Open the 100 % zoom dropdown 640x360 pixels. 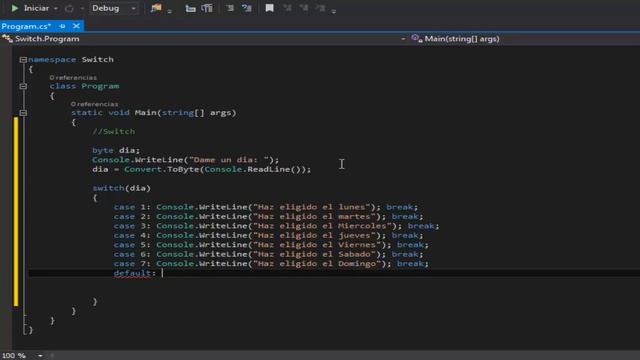click(x=40, y=356)
